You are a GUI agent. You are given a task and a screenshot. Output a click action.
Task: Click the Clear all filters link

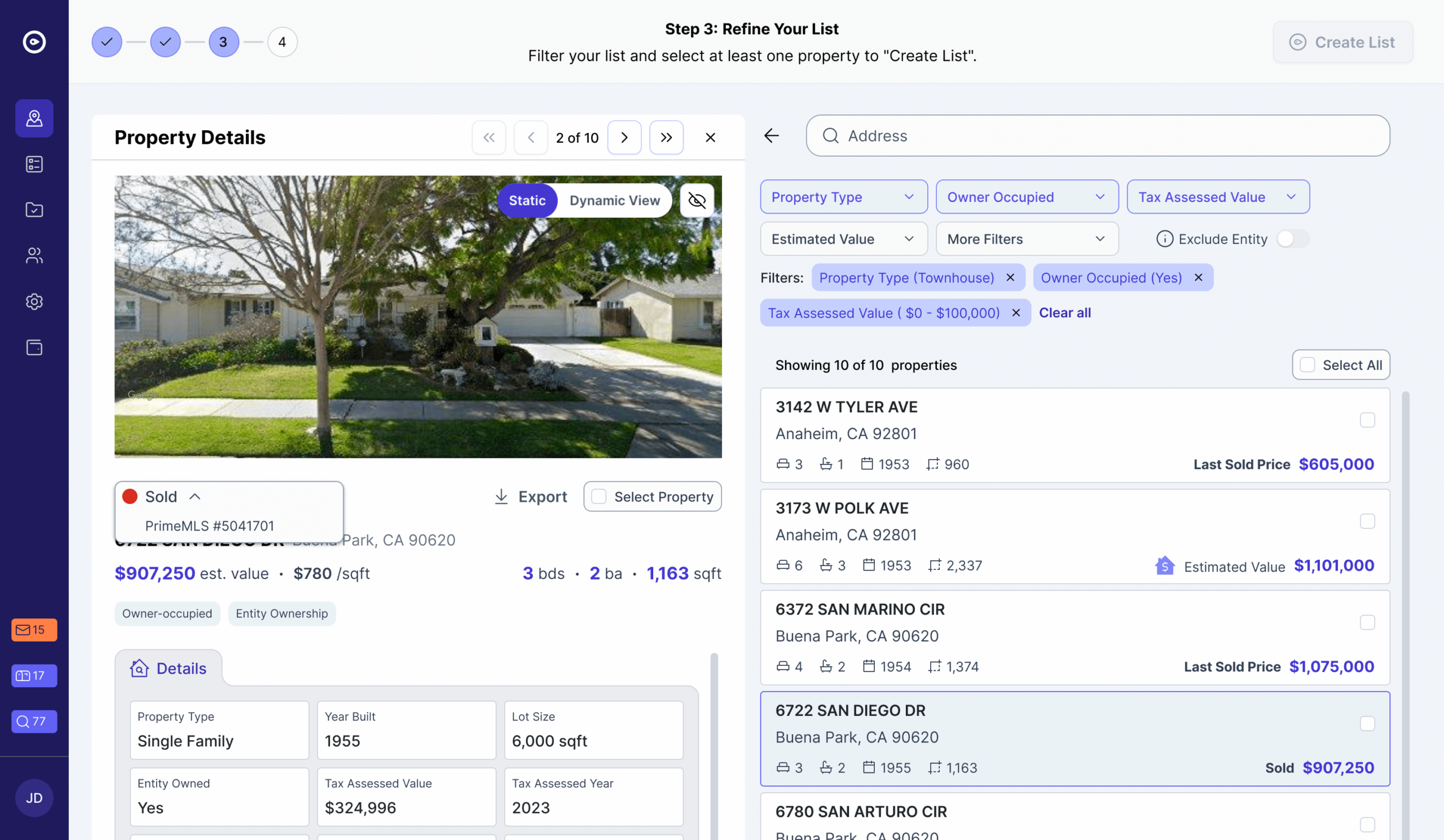click(x=1064, y=313)
